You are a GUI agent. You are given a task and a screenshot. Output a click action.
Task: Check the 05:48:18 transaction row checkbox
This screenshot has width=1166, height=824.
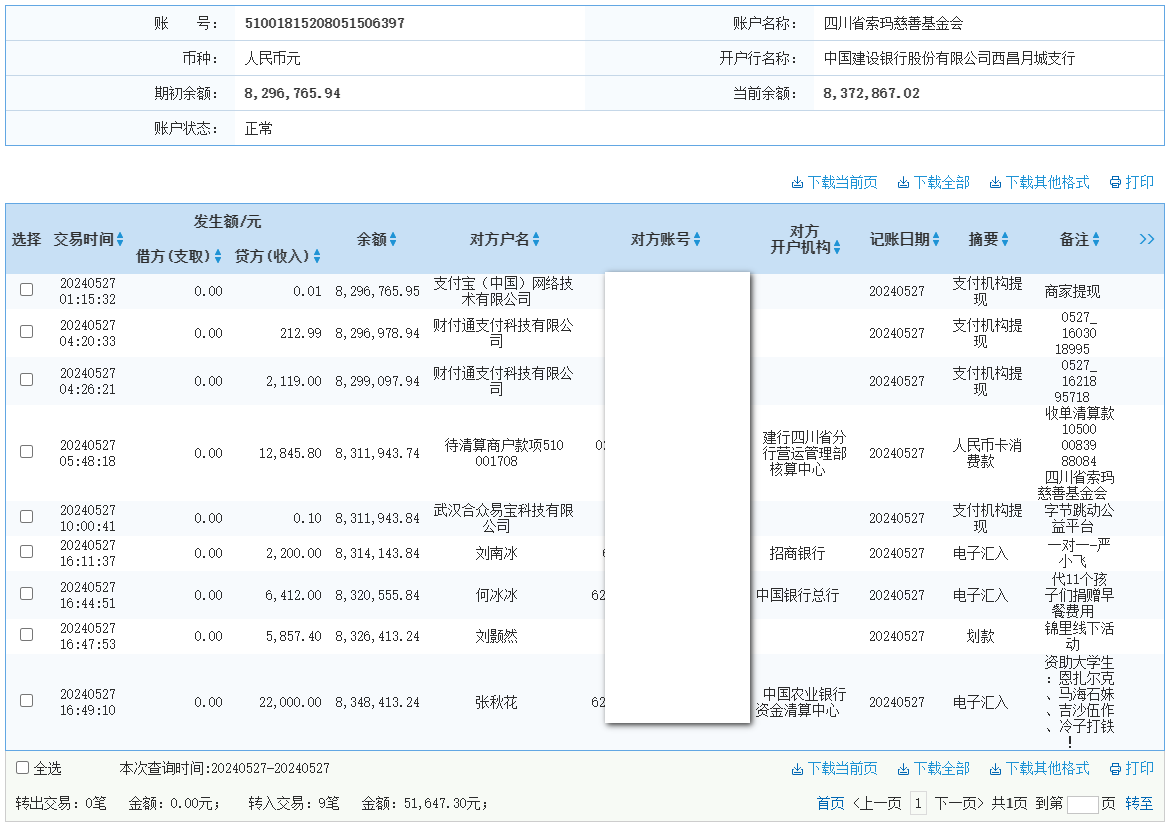27,451
